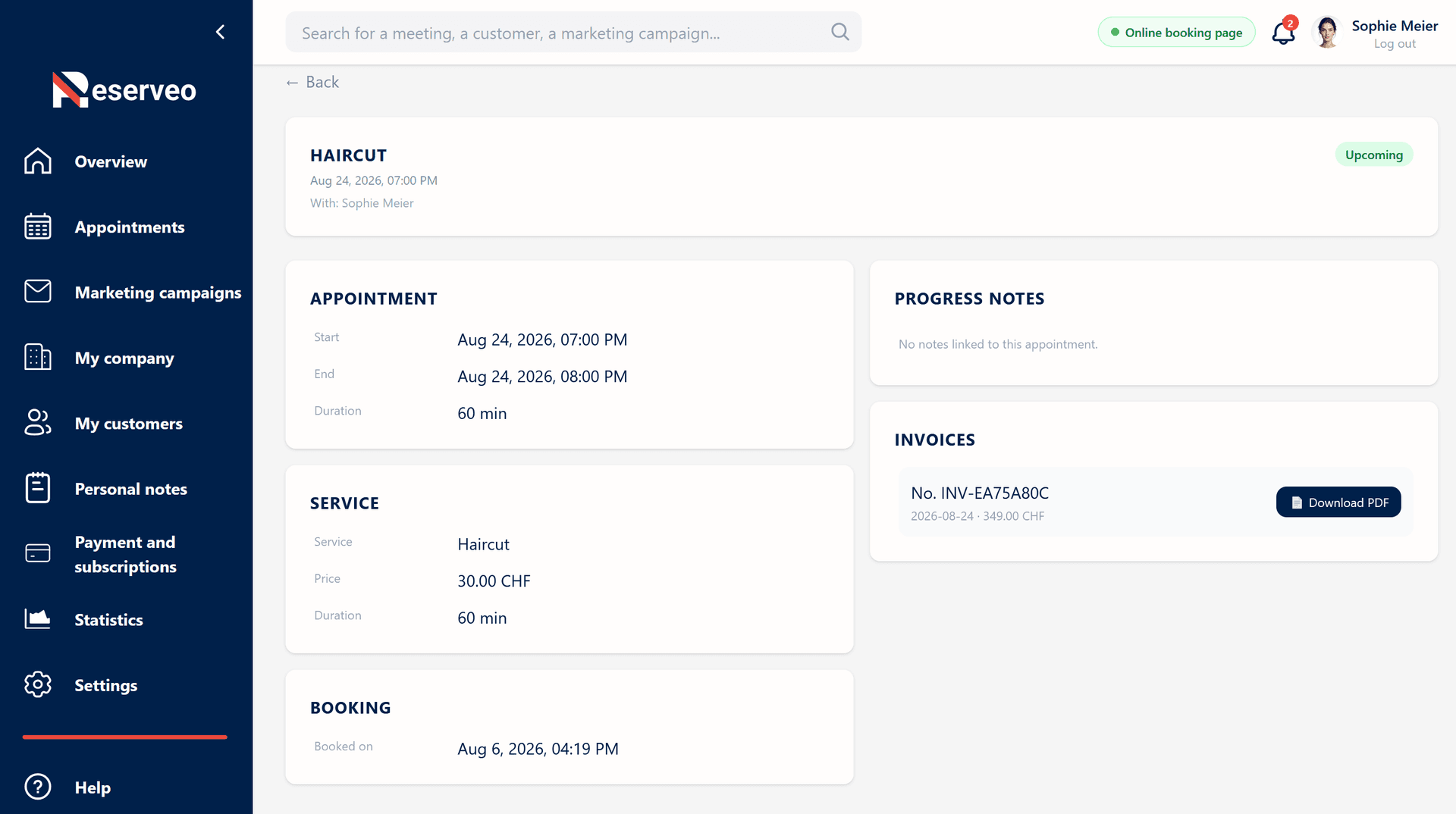This screenshot has height=814, width=1456.
Task: Go back to the previous page
Action: click(x=312, y=82)
